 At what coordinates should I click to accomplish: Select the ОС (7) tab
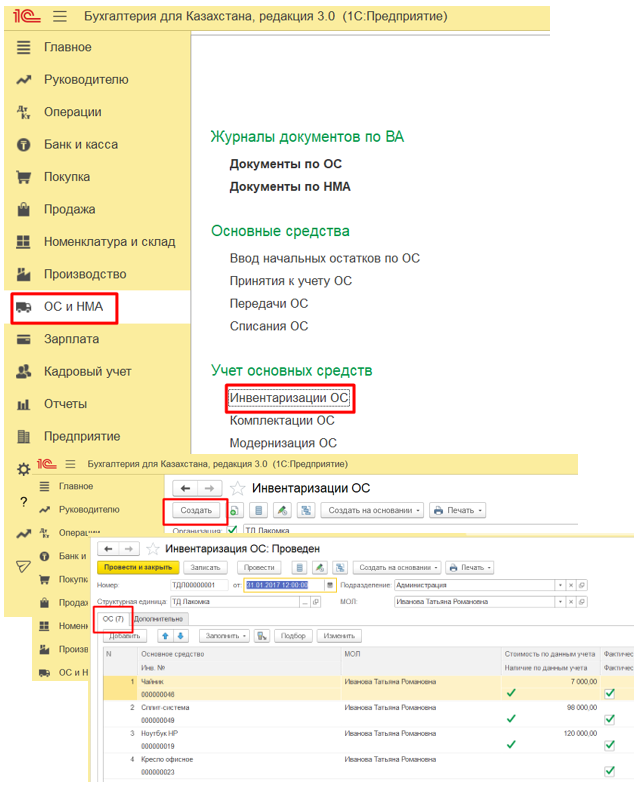tap(114, 620)
